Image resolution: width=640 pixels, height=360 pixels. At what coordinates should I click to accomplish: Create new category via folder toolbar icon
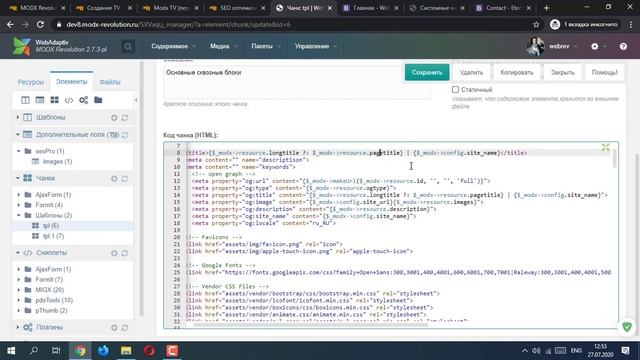click(98, 100)
